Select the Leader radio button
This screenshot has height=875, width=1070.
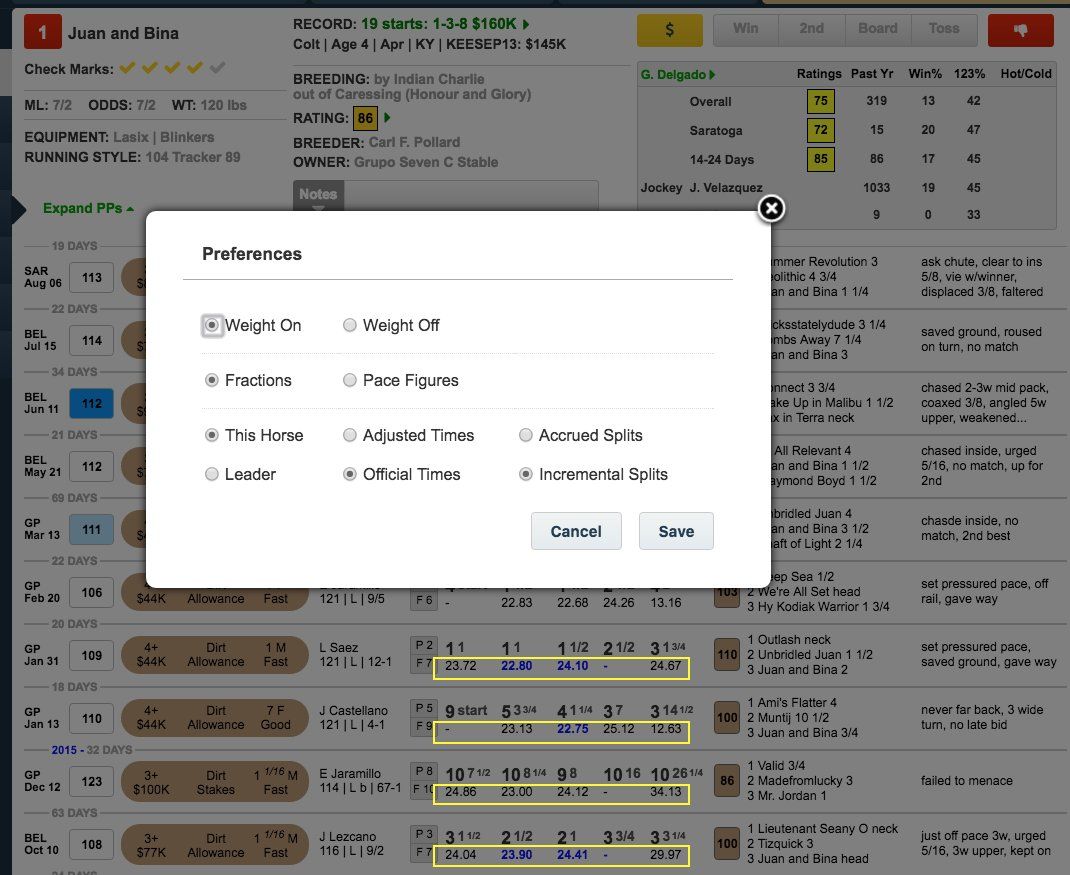tap(212, 475)
